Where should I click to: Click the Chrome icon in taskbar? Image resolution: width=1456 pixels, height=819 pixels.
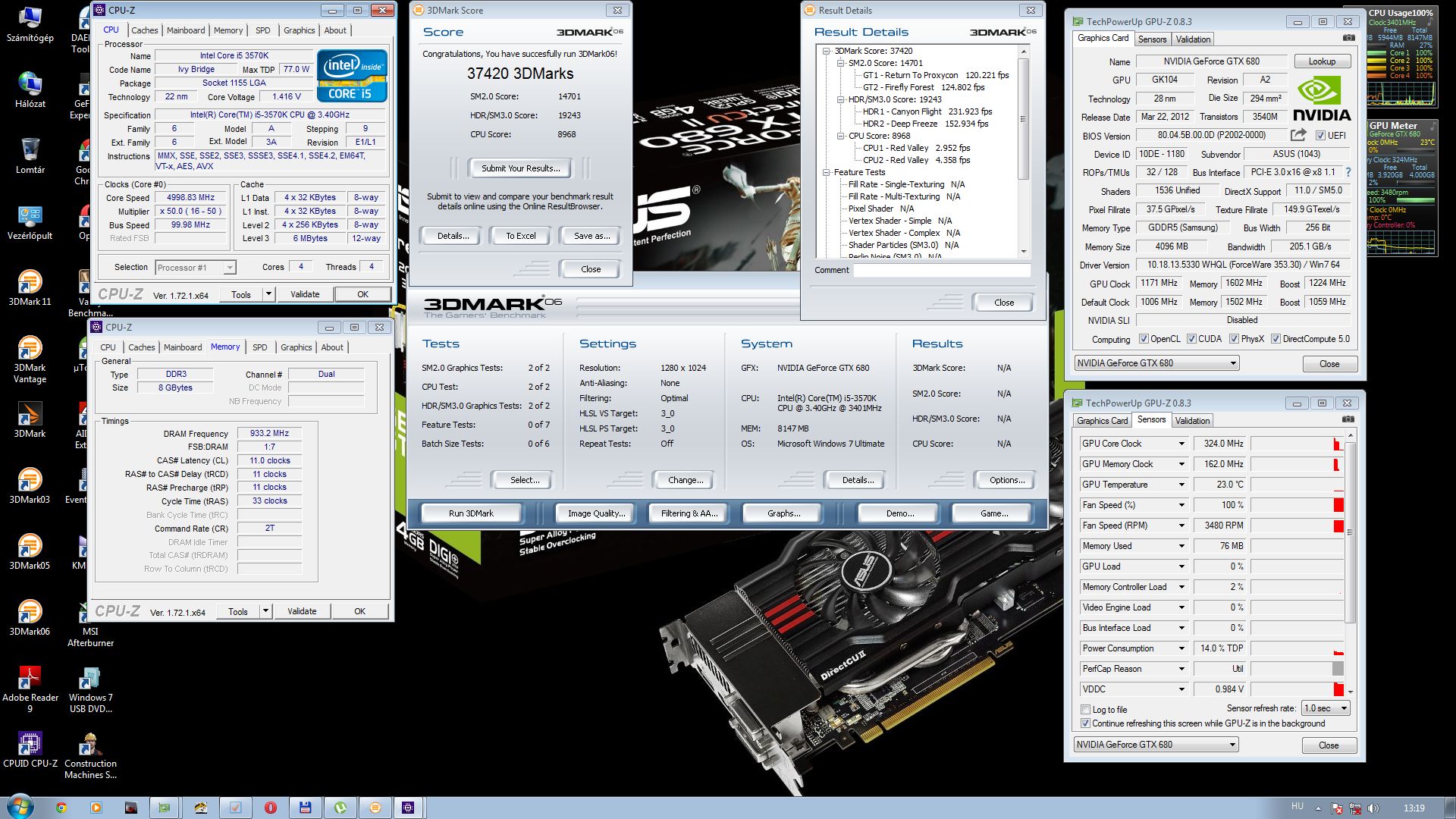pyautogui.click(x=61, y=808)
